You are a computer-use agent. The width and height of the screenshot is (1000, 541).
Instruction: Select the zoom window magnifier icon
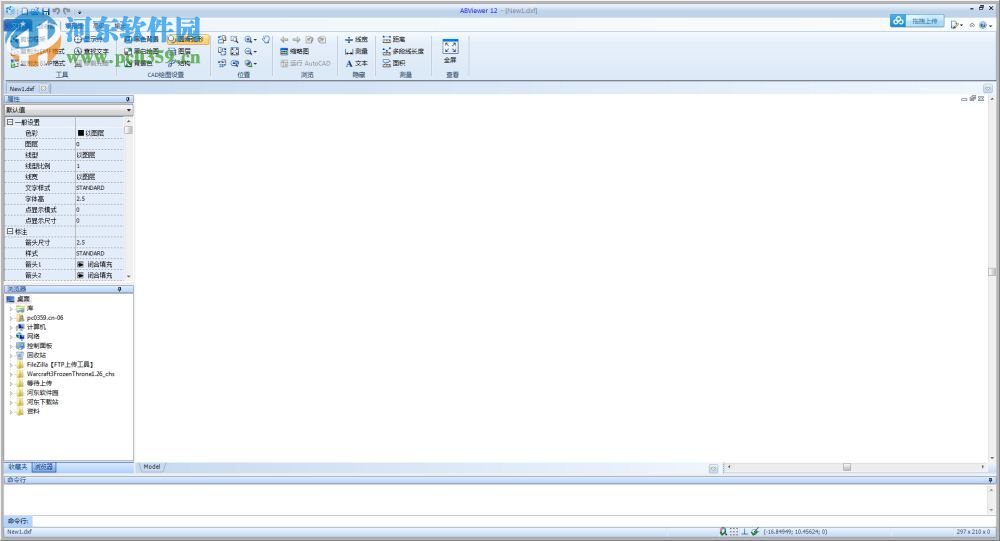point(235,40)
